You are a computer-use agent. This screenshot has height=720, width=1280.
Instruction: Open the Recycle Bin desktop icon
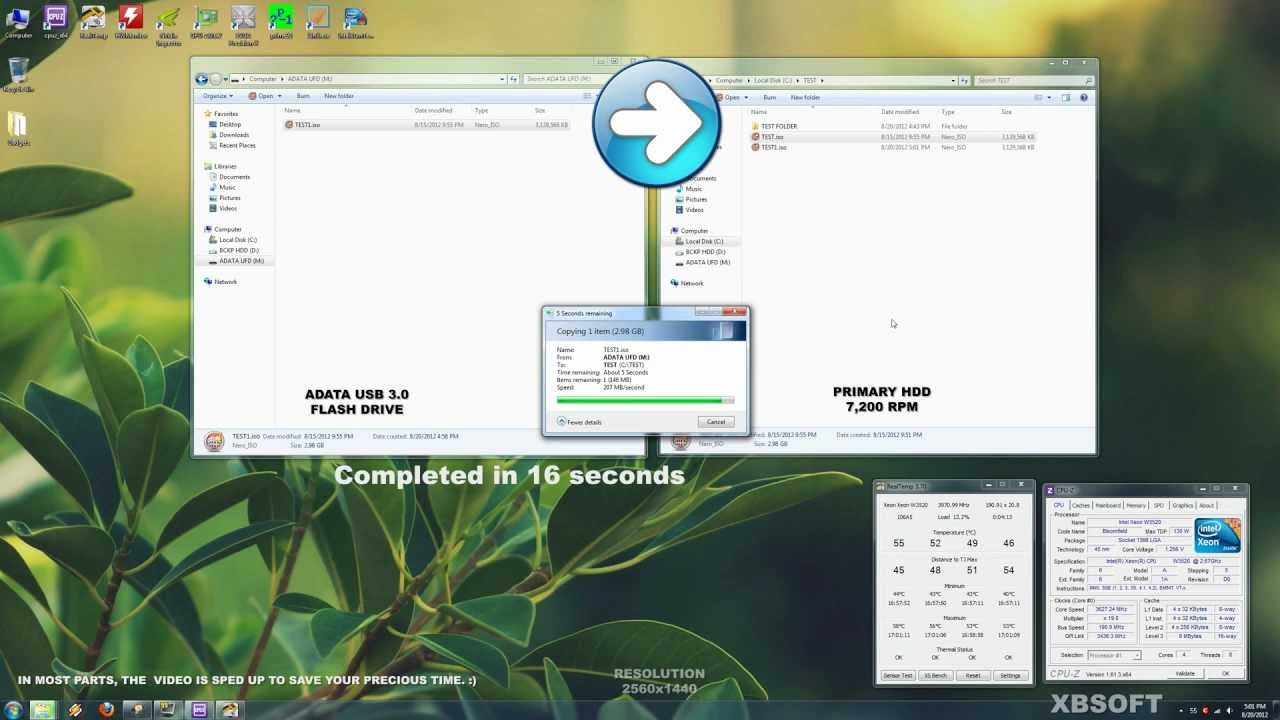[18, 74]
